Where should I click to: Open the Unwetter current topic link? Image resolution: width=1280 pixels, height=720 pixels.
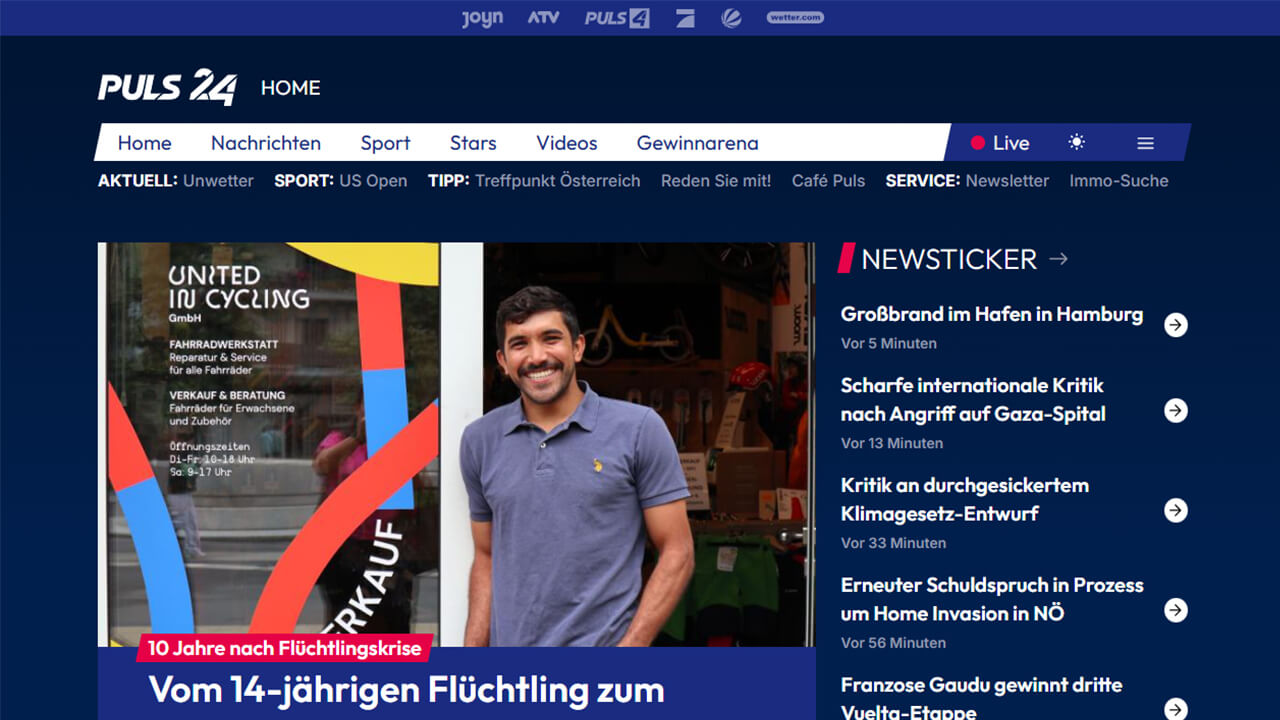click(x=218, y=181)
